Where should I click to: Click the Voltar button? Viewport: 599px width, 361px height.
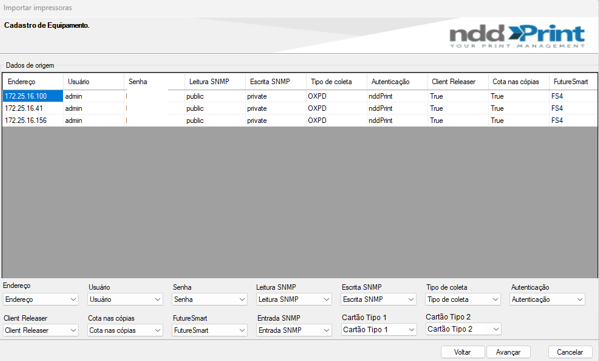[x=463, y=352]
